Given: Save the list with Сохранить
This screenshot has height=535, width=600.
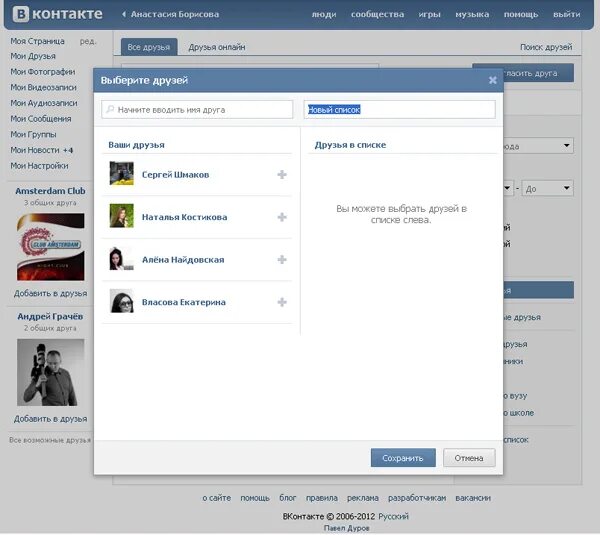Looking at the screenshot, I should click(403, 458).
